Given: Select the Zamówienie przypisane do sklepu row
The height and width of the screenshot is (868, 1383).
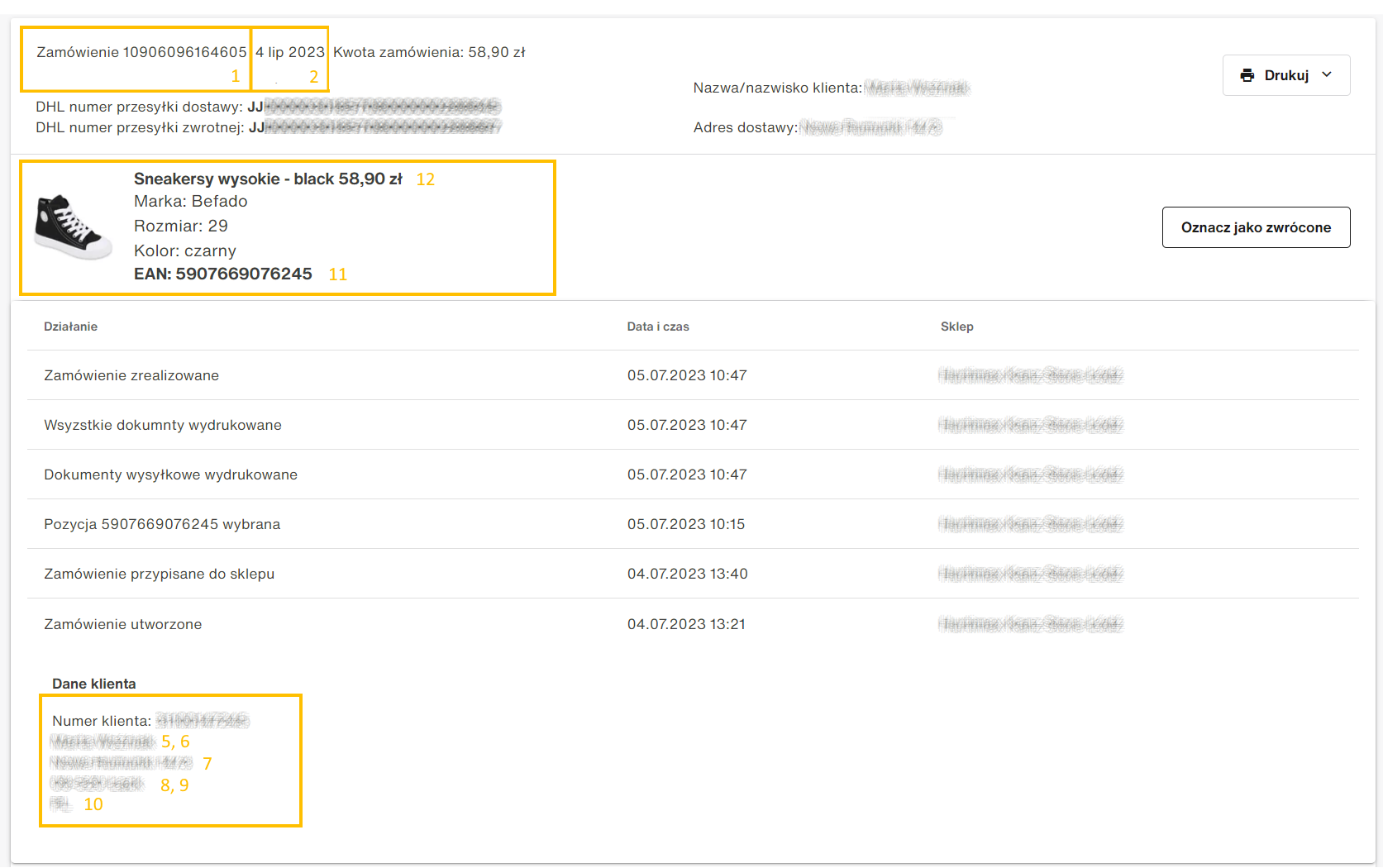Looking at the screenshot, I should coord(159,574).
